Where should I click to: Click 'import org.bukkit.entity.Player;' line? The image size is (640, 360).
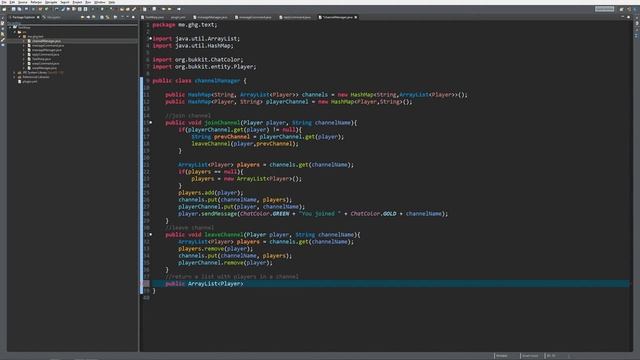(x=204, y=67)
